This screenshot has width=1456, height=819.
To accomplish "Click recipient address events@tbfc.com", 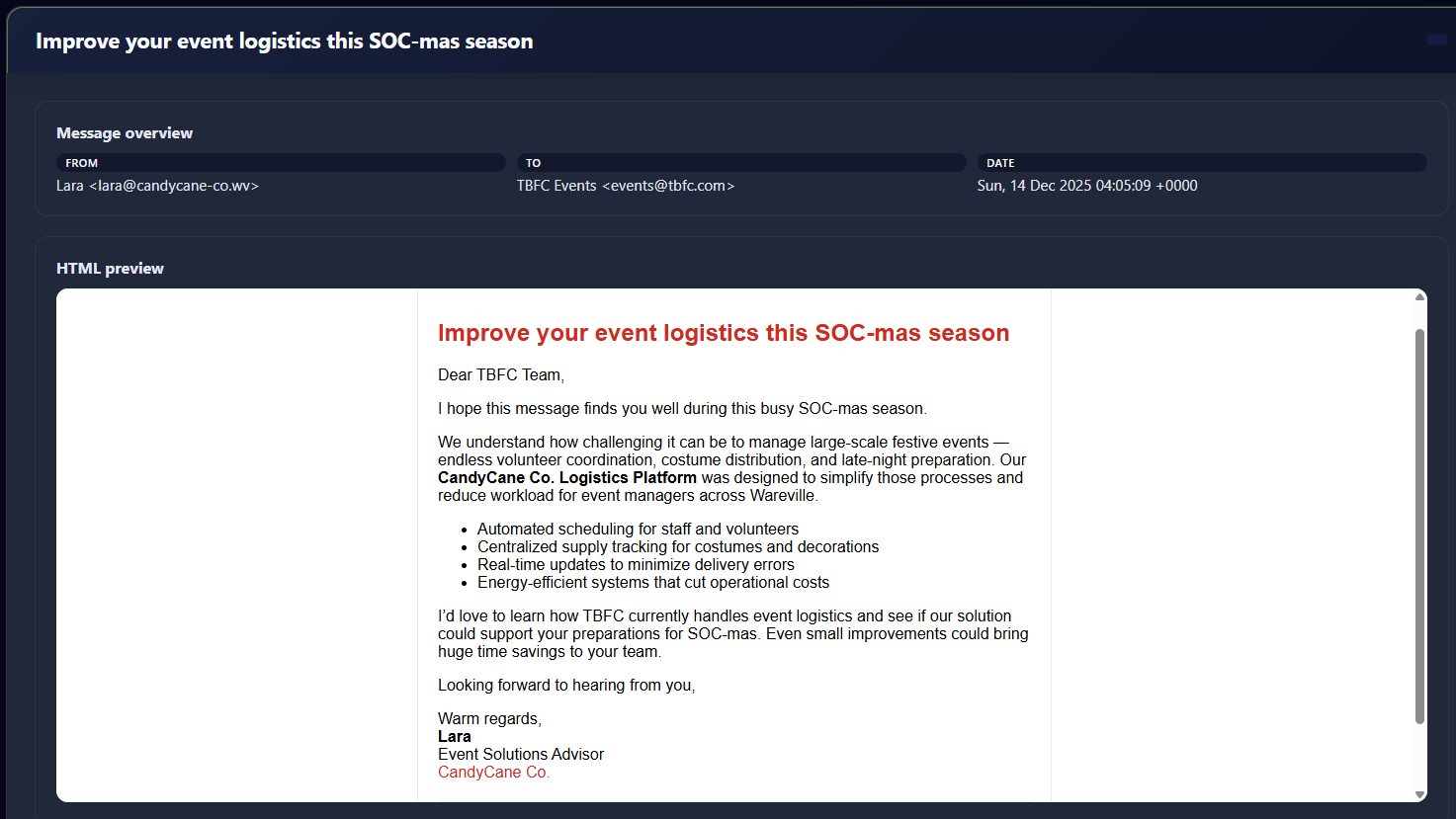I will point(668,186).
